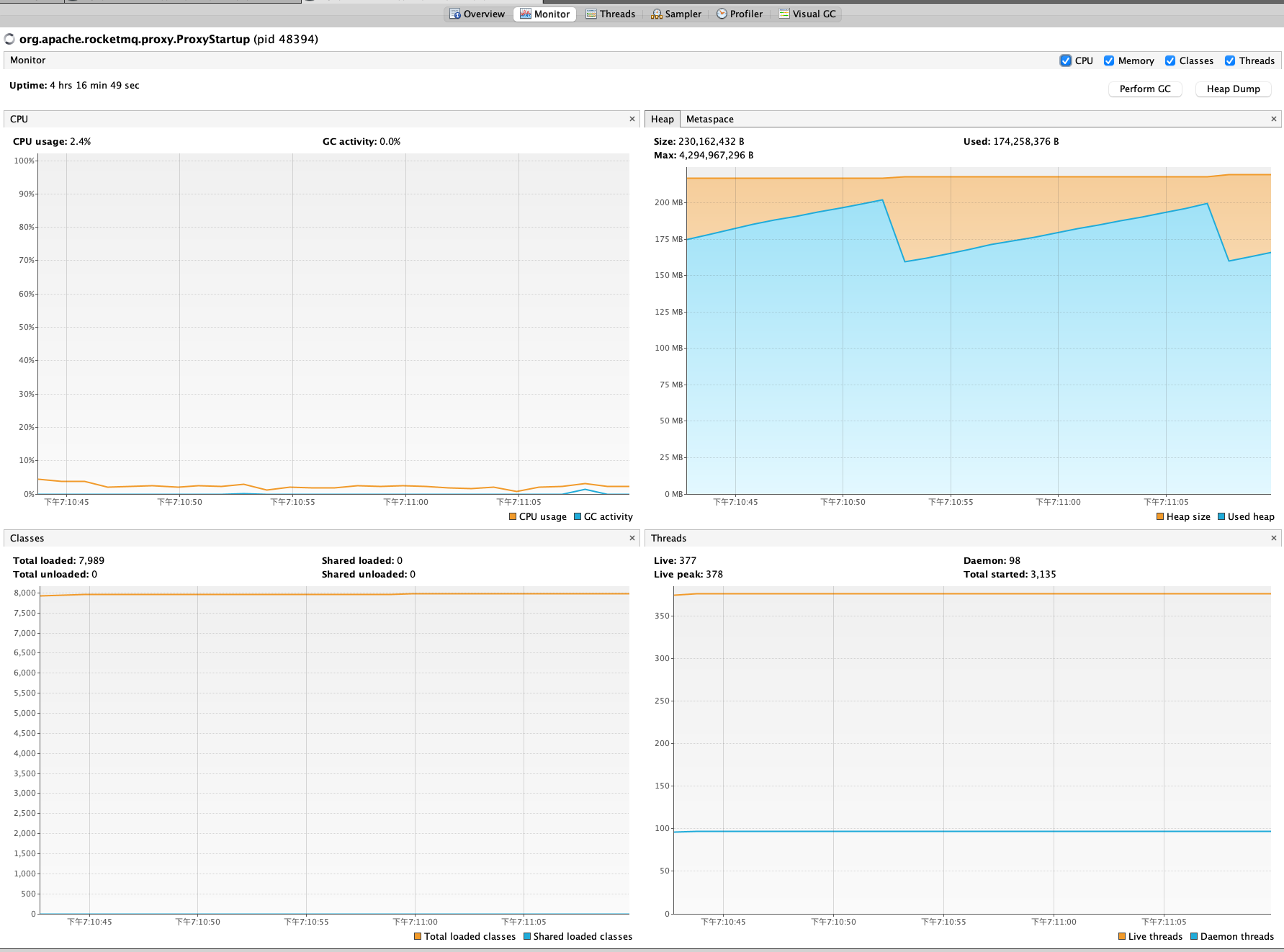
Task: Toggle the Classes graph checkbox
Action: click(1170, 60)
